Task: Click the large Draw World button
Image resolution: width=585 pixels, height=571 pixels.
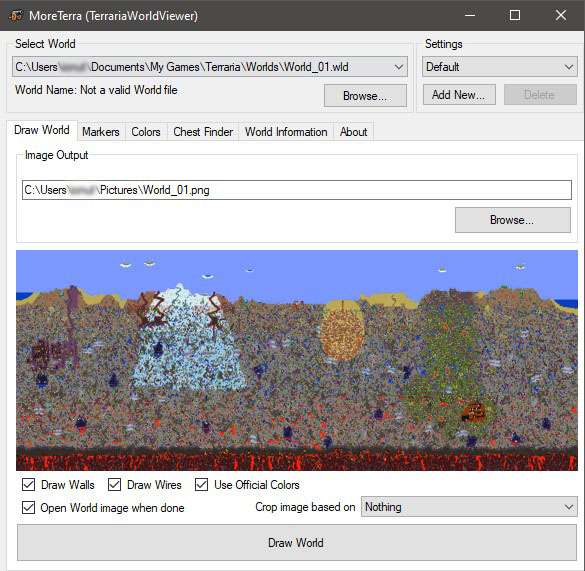Action: click(297, 542)
